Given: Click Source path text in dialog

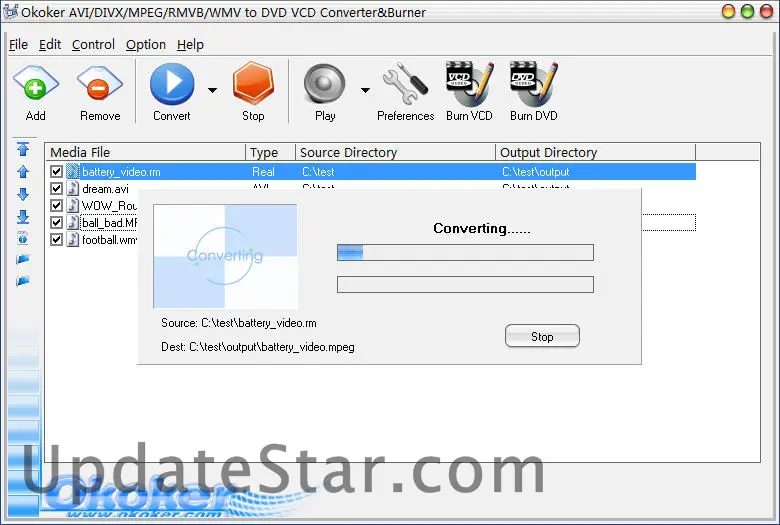Looking at the screenshot, I should coord(239,323).
